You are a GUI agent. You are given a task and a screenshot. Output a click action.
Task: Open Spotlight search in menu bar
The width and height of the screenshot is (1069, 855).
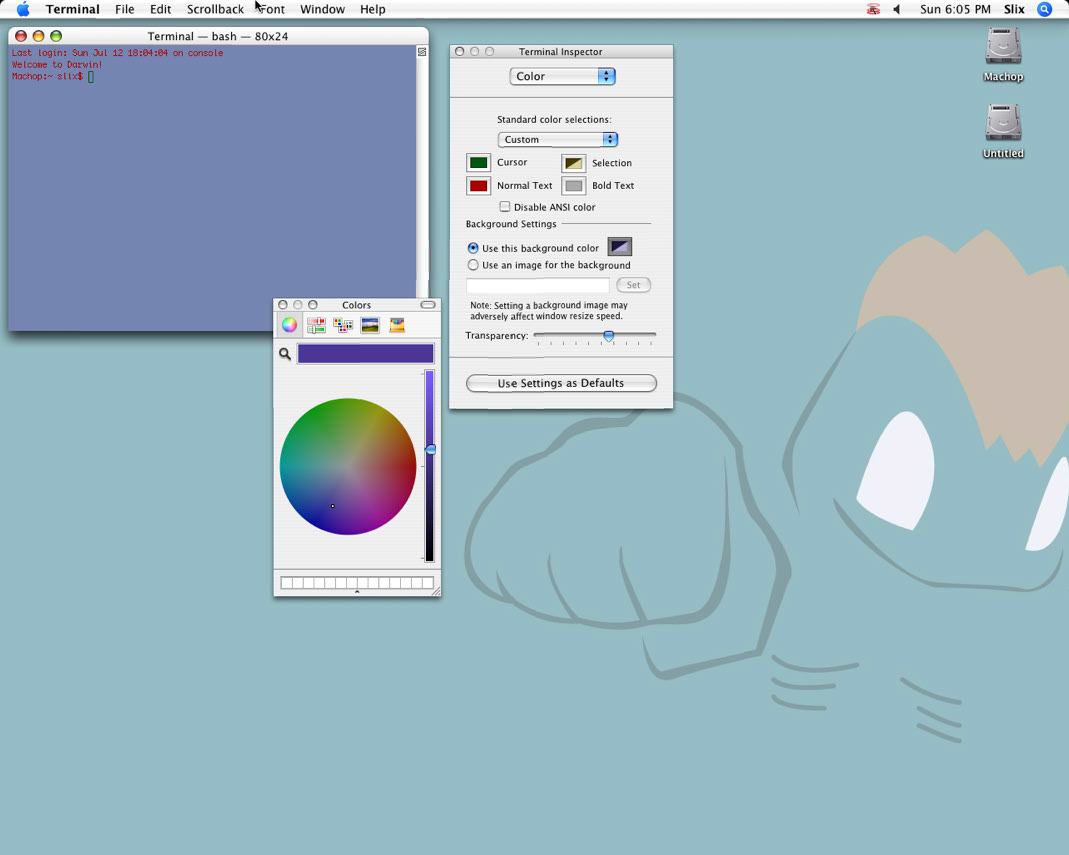(x=1044, y=9)
